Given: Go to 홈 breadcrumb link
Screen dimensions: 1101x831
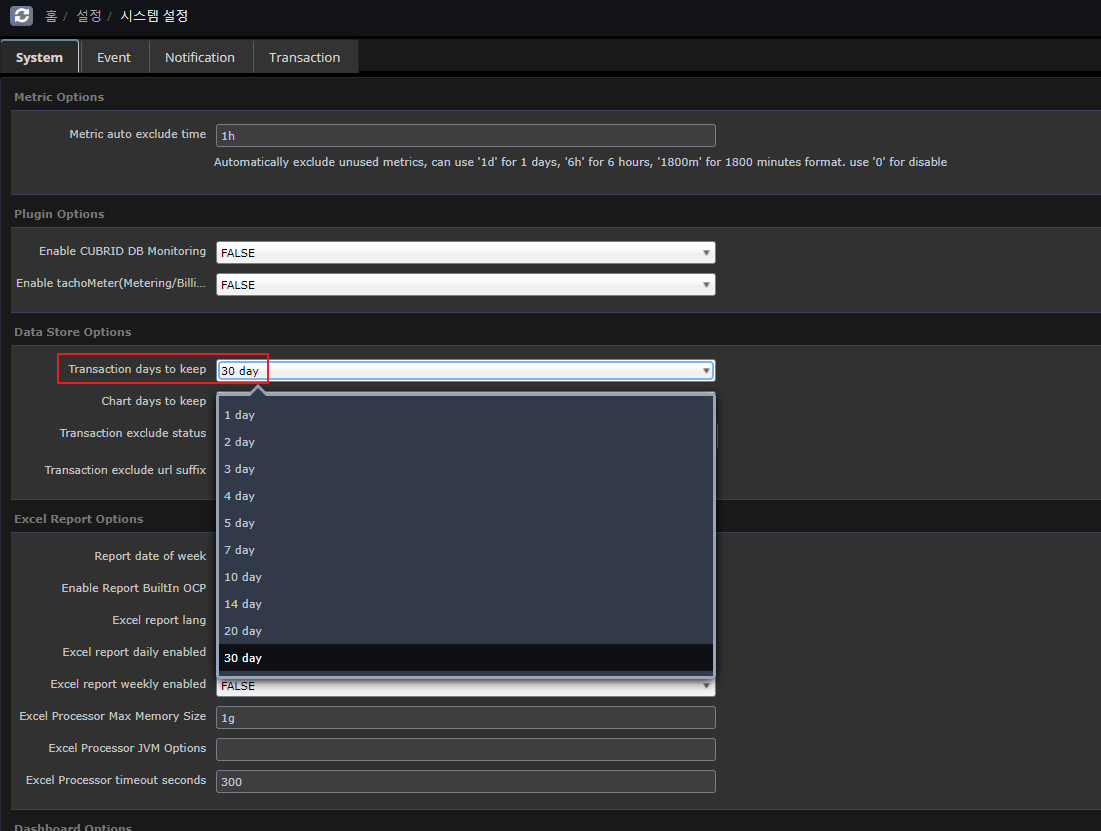Looking at the screenshot, I should coord(51,16).
